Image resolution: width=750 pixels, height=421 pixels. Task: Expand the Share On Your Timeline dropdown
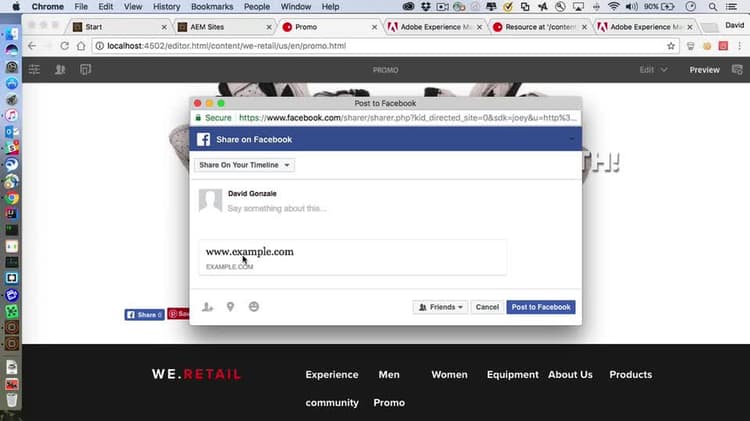tap(244, 165)
